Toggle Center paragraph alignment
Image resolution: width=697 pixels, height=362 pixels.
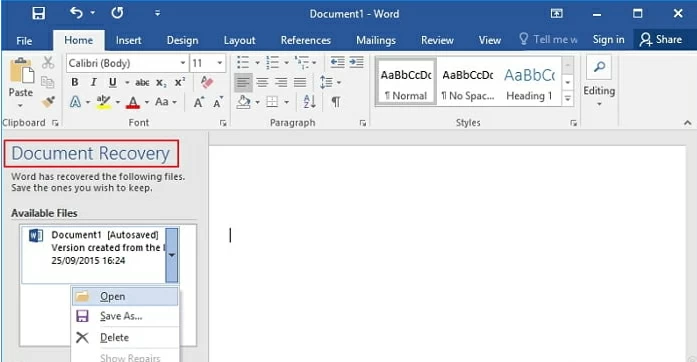click(x=262, y=83)
